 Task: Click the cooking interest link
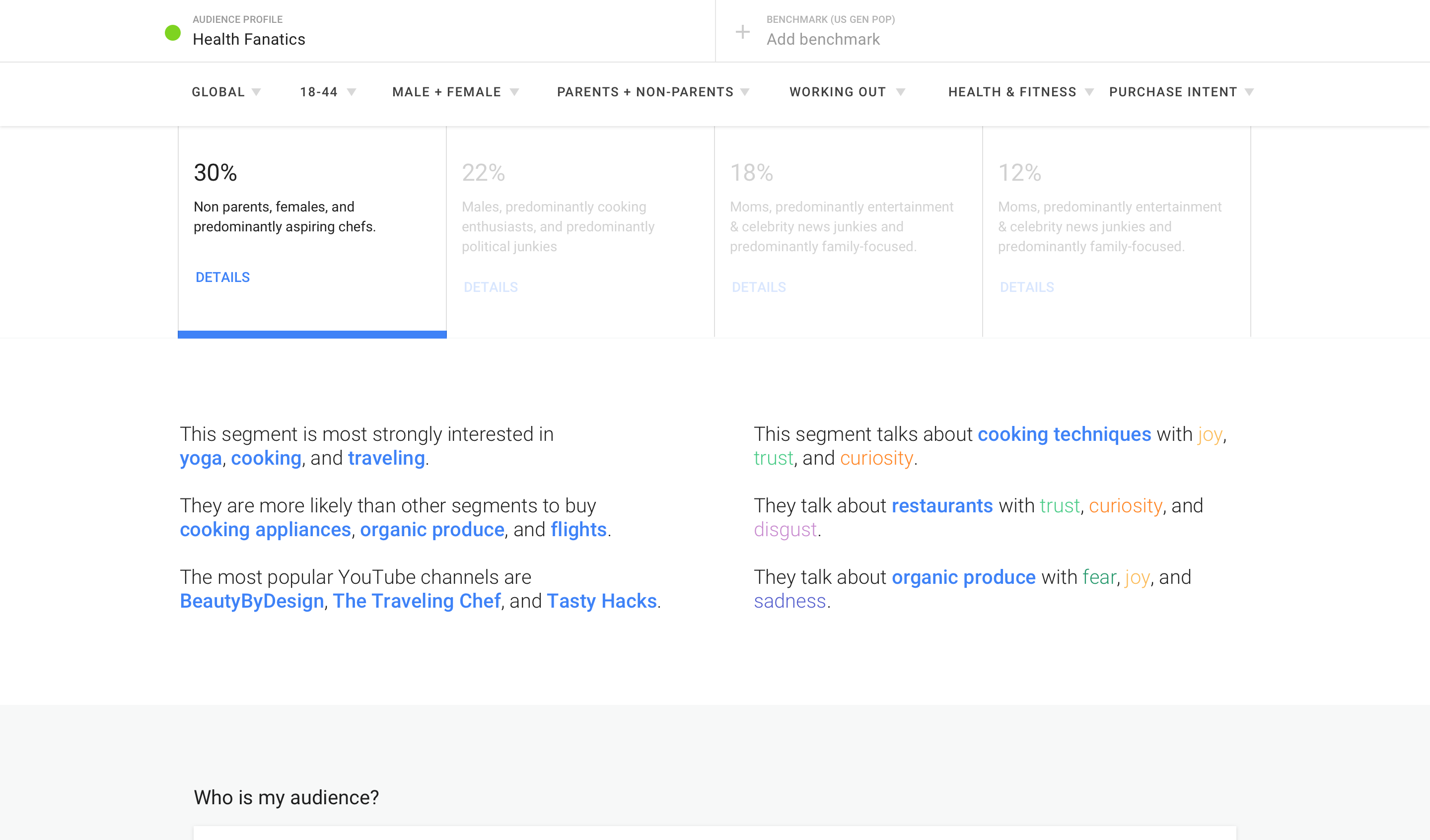click(266, 459)
